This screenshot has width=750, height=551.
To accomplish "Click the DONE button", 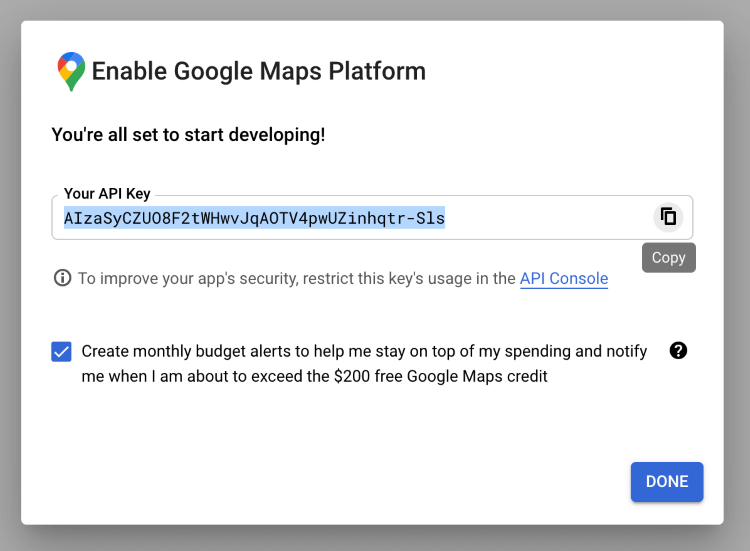I will coord(667,482).
